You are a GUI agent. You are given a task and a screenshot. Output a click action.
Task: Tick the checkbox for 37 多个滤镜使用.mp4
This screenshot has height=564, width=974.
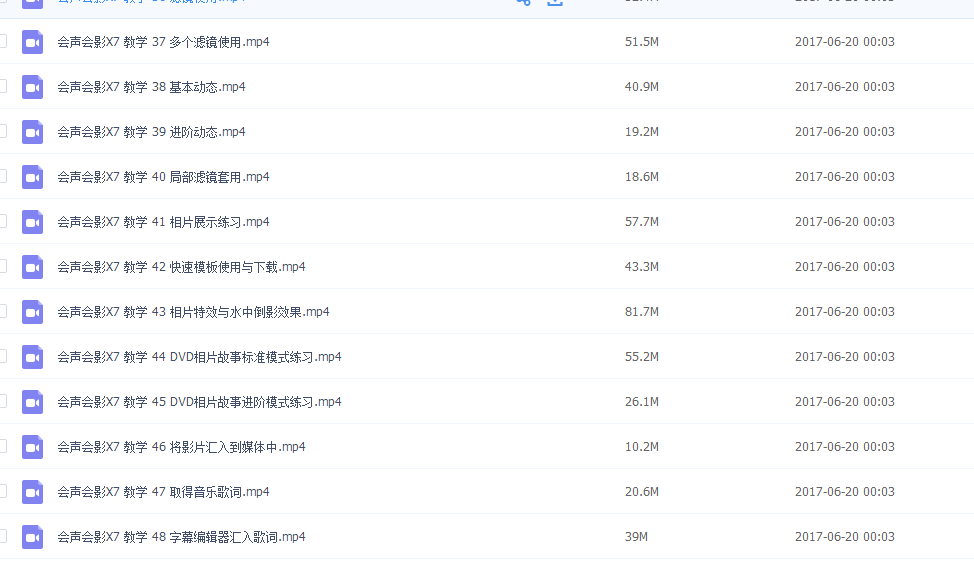(x=3, y=42)
